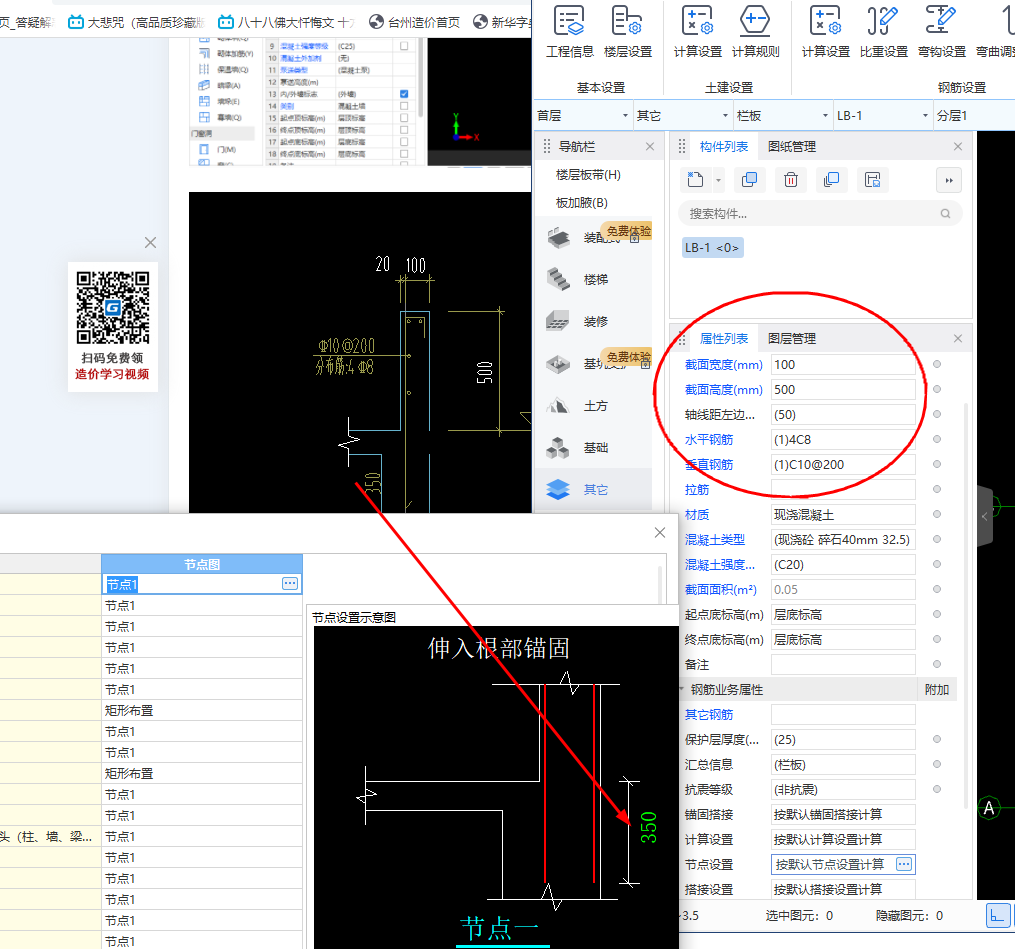
Task: Open 计算设置 under 土建设置
Action: pyautogui.click(x=697, y=32)
